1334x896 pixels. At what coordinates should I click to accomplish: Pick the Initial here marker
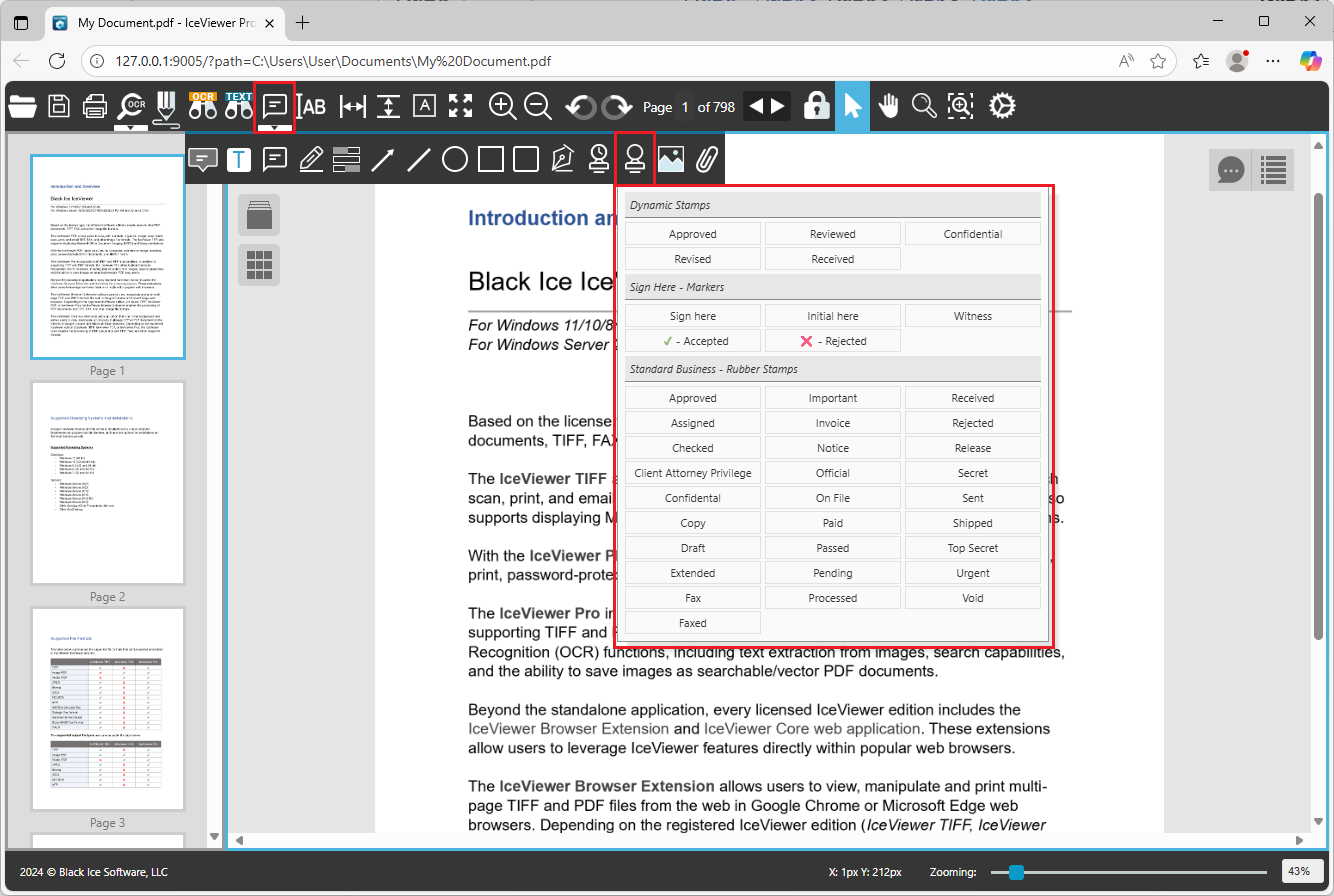pyautogui.click(x=833, y=316)
